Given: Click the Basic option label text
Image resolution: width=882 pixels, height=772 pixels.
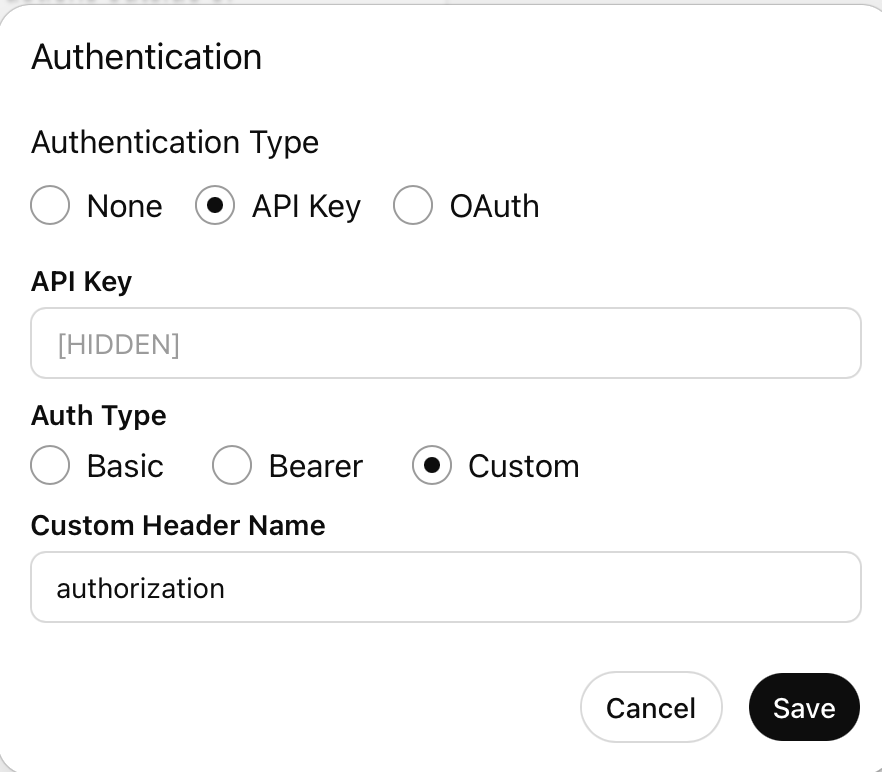Looking at the screenshot, I should click(x=125, y=466).
